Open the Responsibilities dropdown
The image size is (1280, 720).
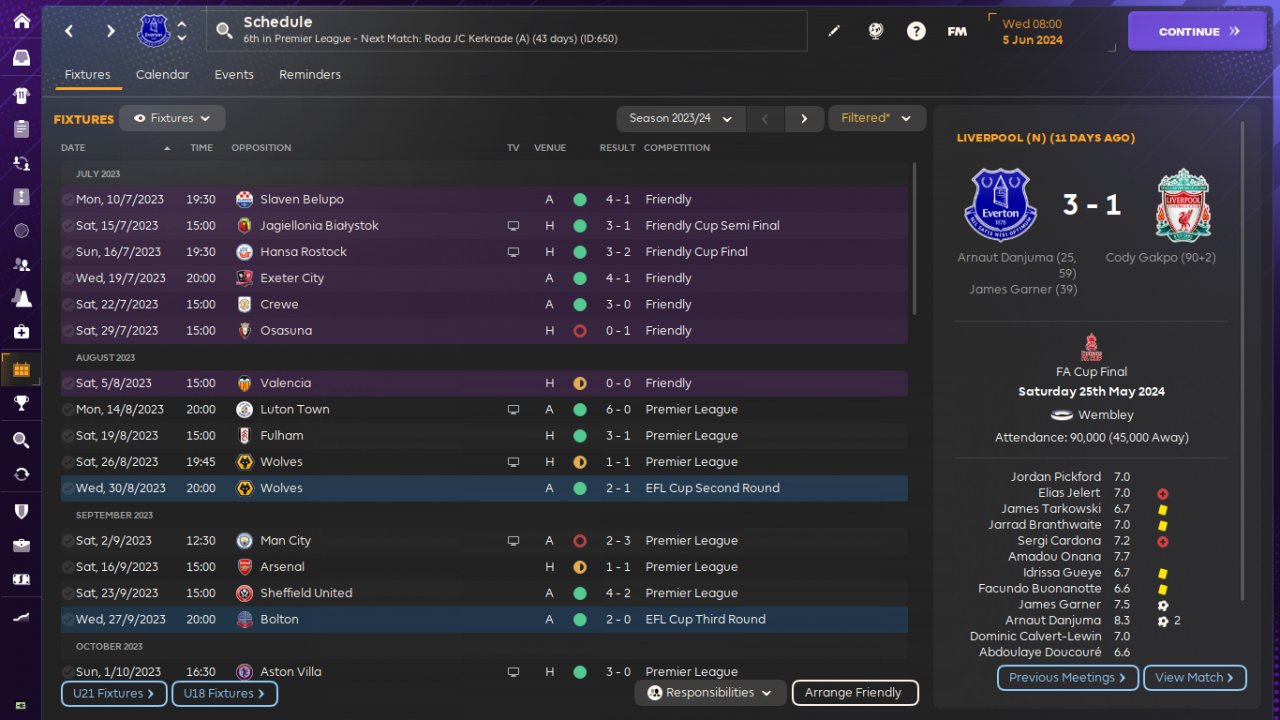click(710, 692)
